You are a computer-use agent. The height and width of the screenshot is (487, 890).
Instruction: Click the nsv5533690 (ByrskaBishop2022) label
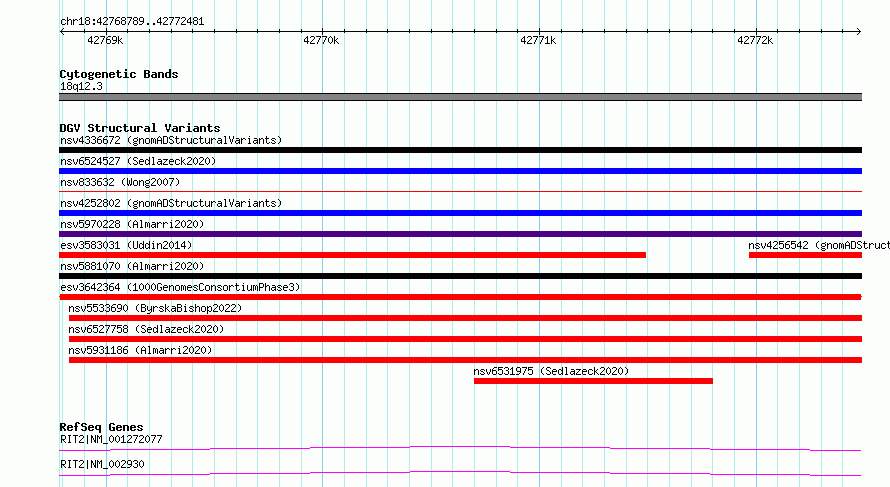pos(155,308)
